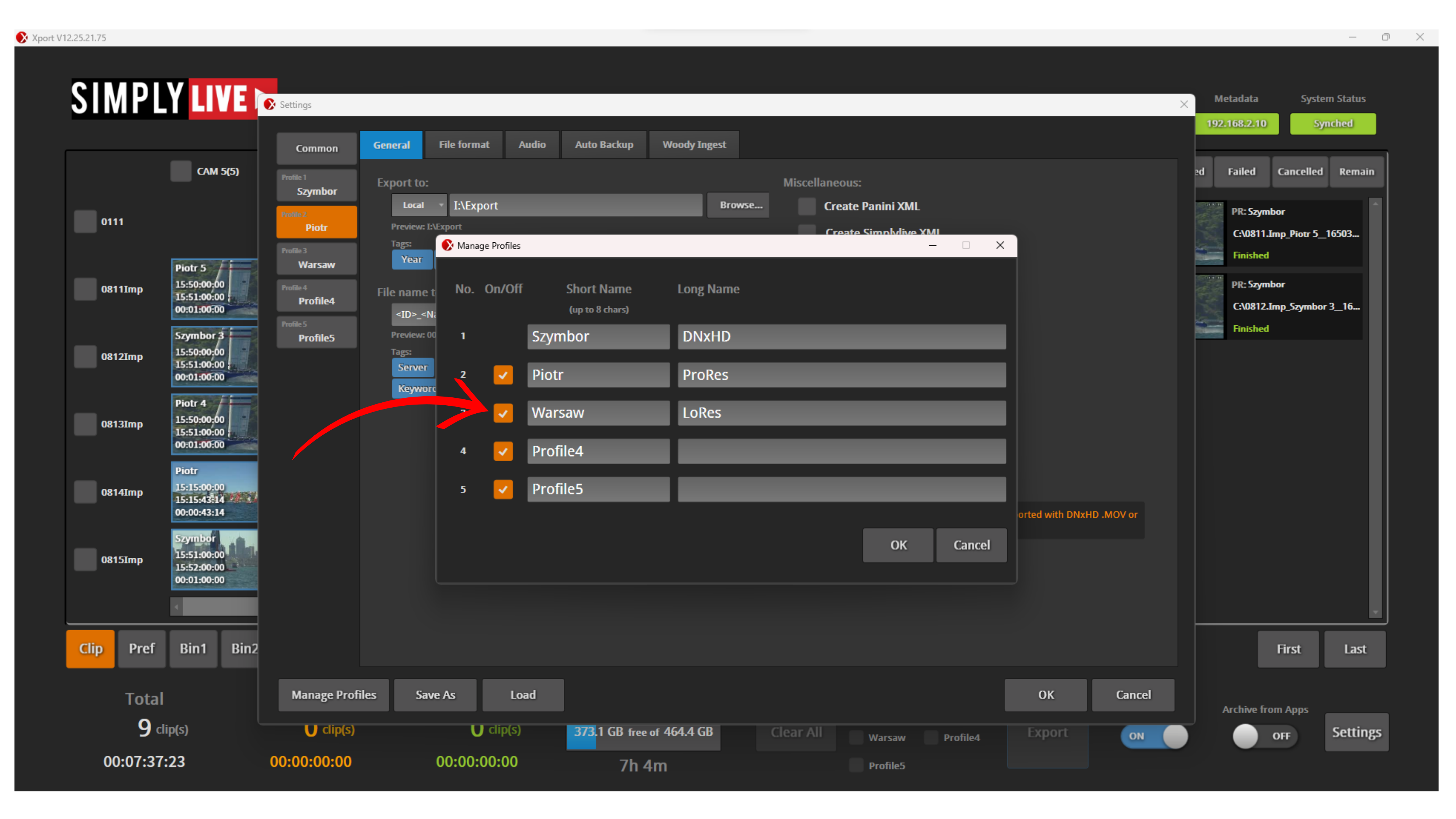1456x819 pixels.
Task: Tick the Profile4 checkbox beside the Export button
Action: pos(930,737)
